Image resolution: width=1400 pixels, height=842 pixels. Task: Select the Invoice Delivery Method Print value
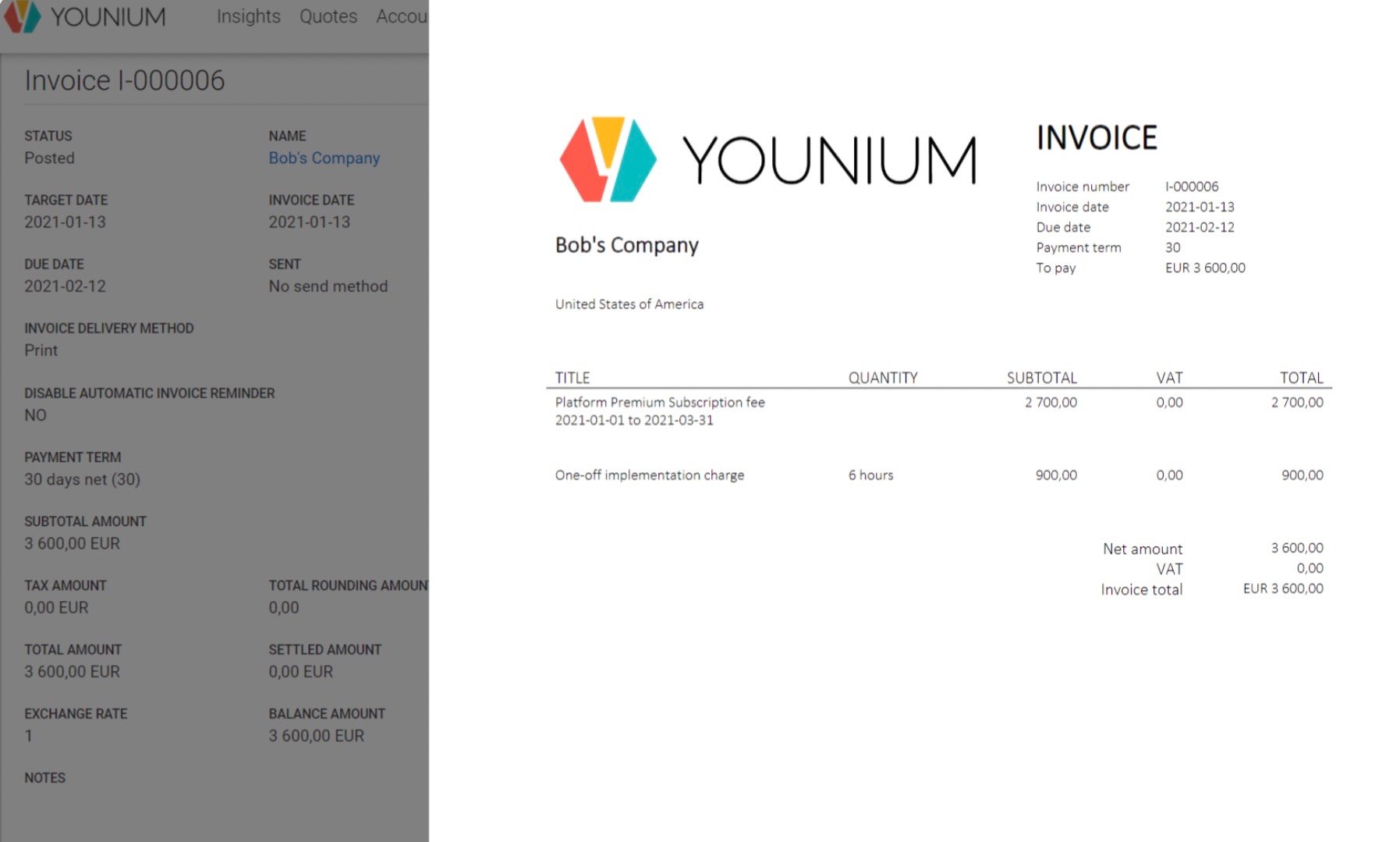pos(41,350)
